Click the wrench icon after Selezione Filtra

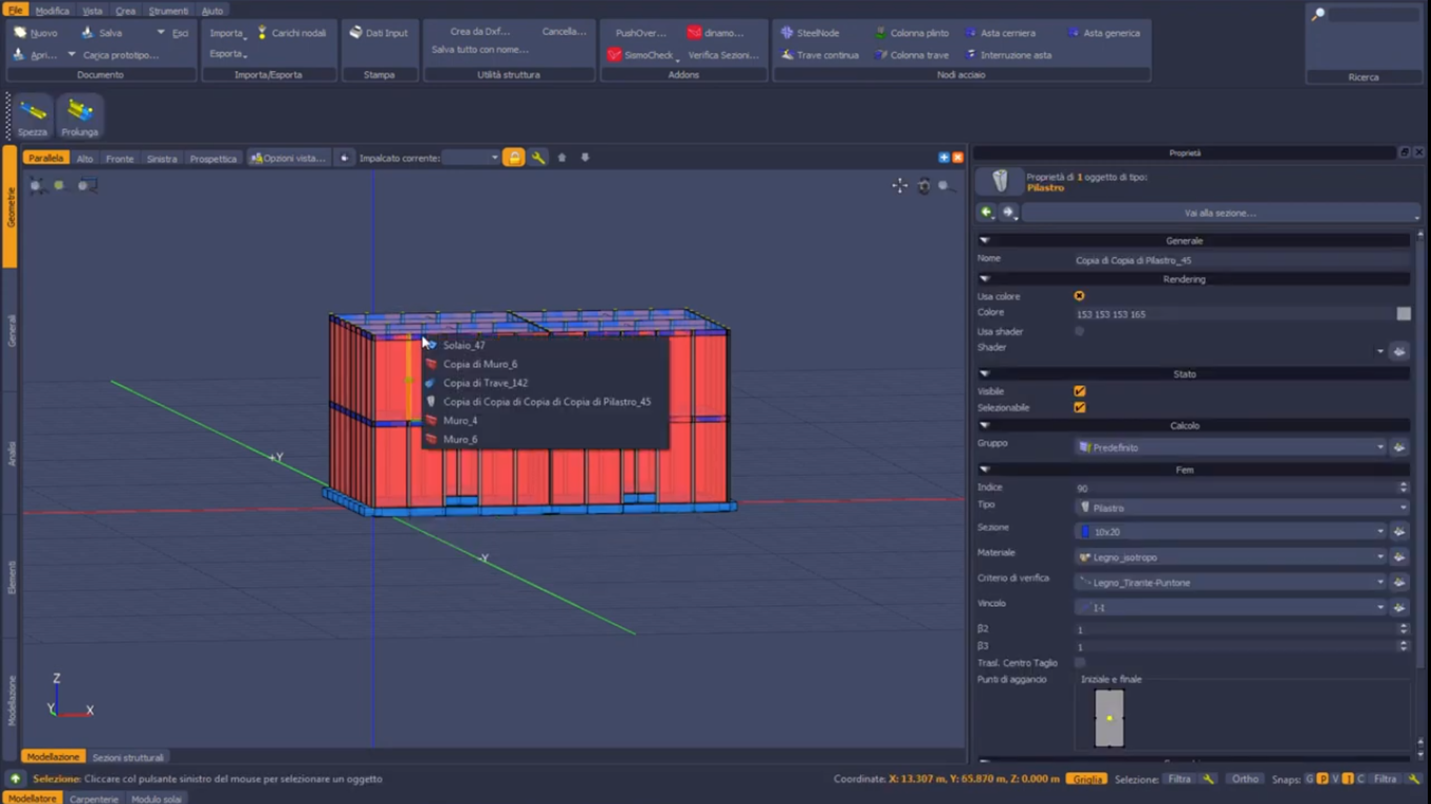point(1208,779)
